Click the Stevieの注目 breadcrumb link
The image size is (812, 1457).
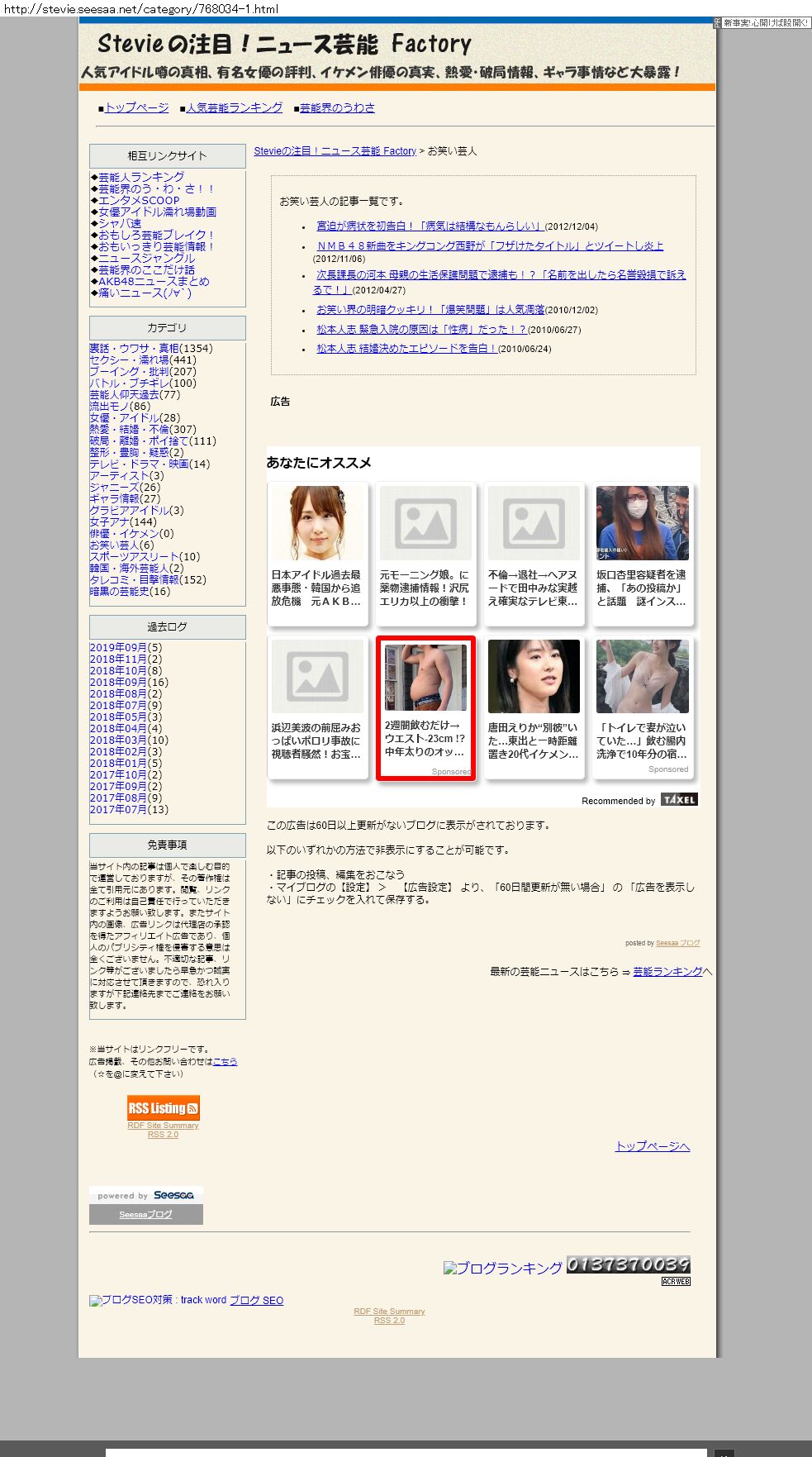point(335,151)
